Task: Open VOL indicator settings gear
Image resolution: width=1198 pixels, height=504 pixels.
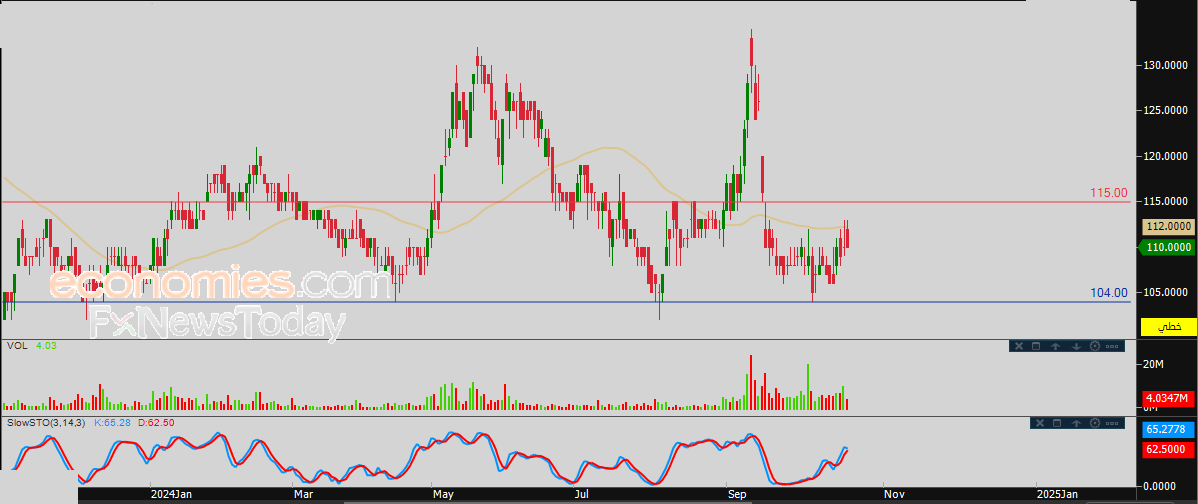Action: [x=1095, y=346]
